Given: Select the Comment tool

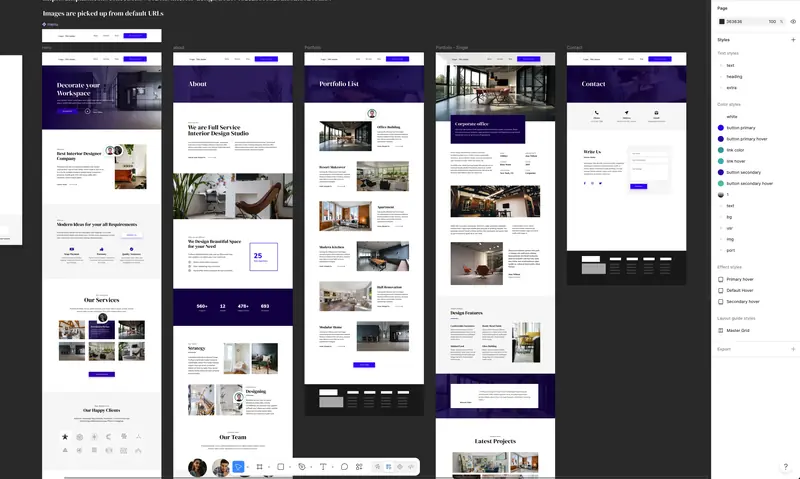Looking at the screenshot, I should [344, 467].
